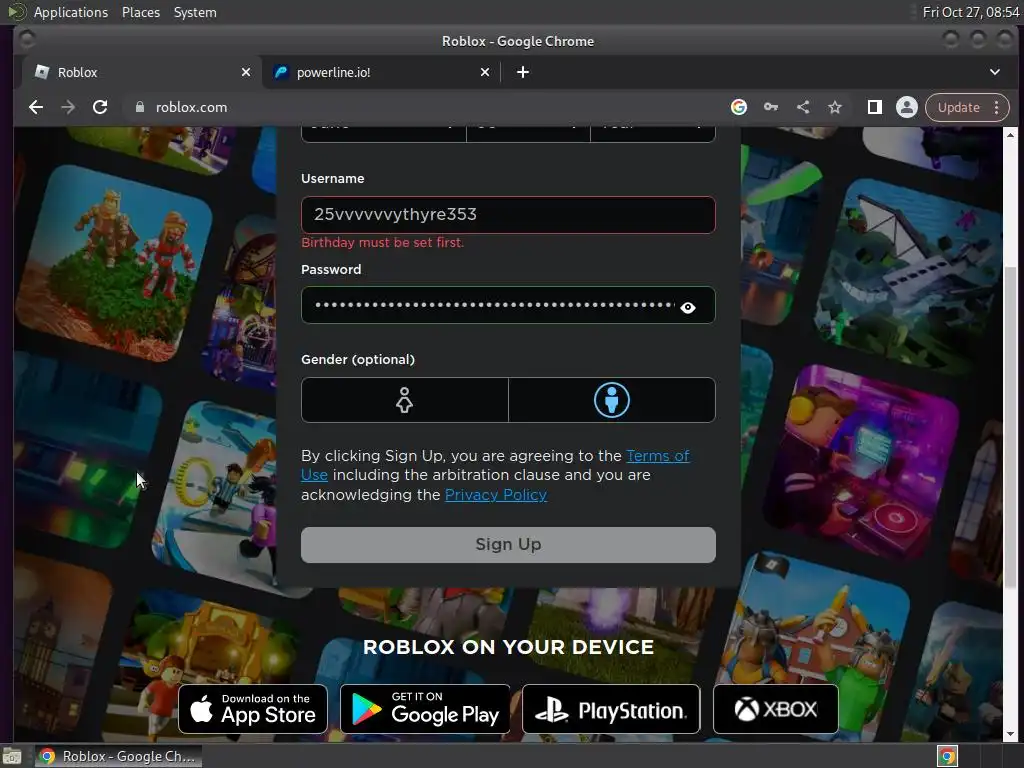Select the male gender icon

tap(612, 400)
